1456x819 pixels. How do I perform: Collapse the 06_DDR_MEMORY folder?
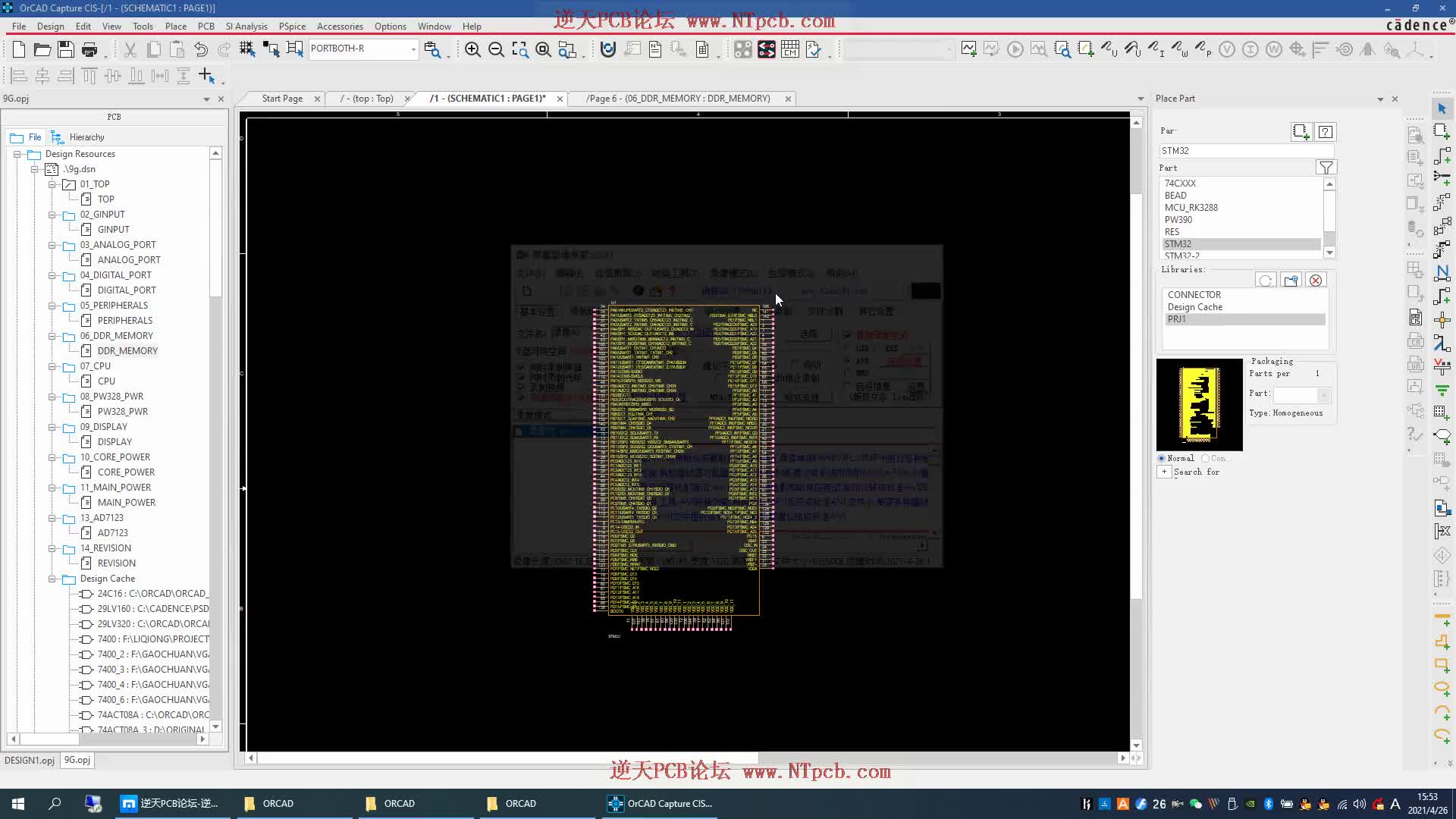pyautogui.click(x=52, y=336)
